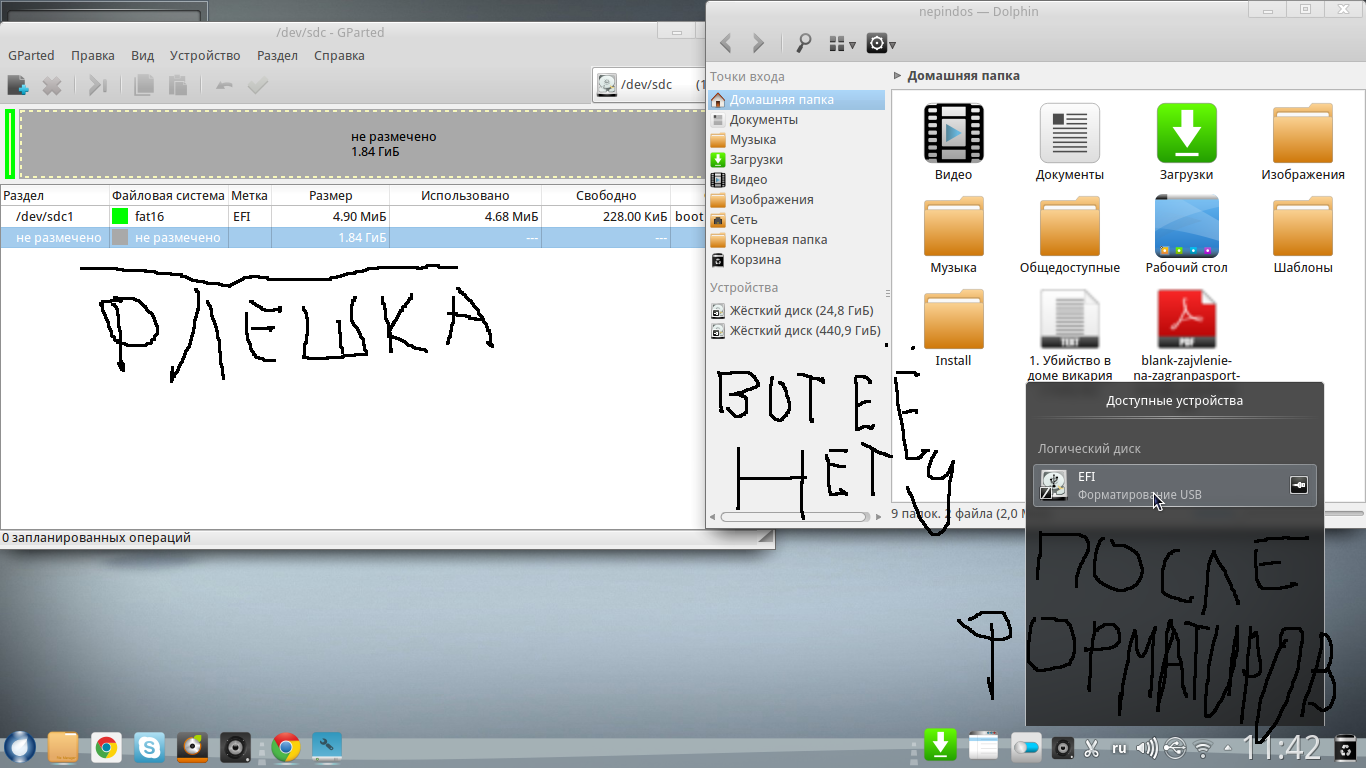The height and width of the screenshot is (768, 1366).
Task: Open the Раздел menu in GParted
Action: tap(277, 56)
